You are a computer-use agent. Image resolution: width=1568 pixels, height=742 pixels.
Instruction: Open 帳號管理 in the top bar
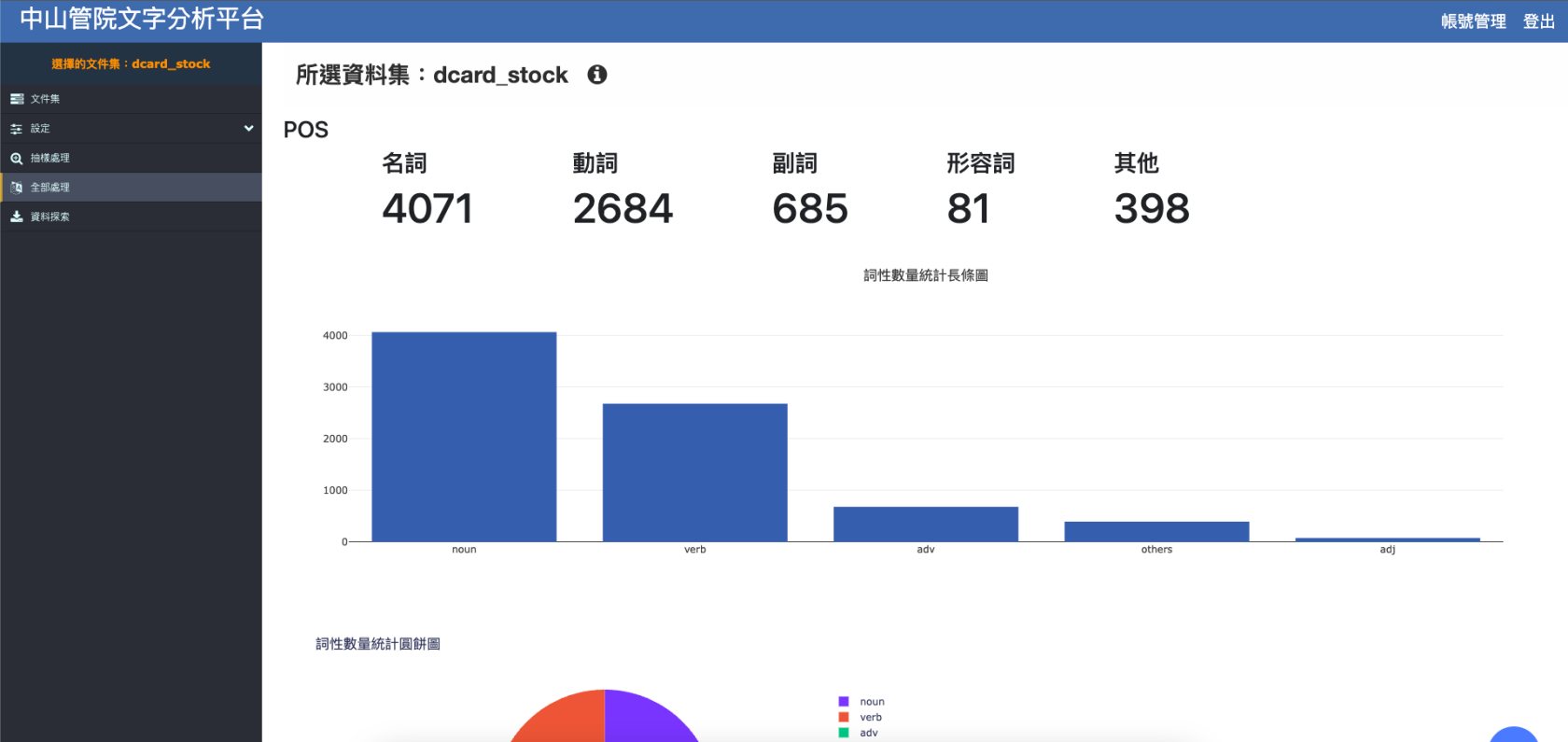pyautogui.click(x=1473, y=21)
